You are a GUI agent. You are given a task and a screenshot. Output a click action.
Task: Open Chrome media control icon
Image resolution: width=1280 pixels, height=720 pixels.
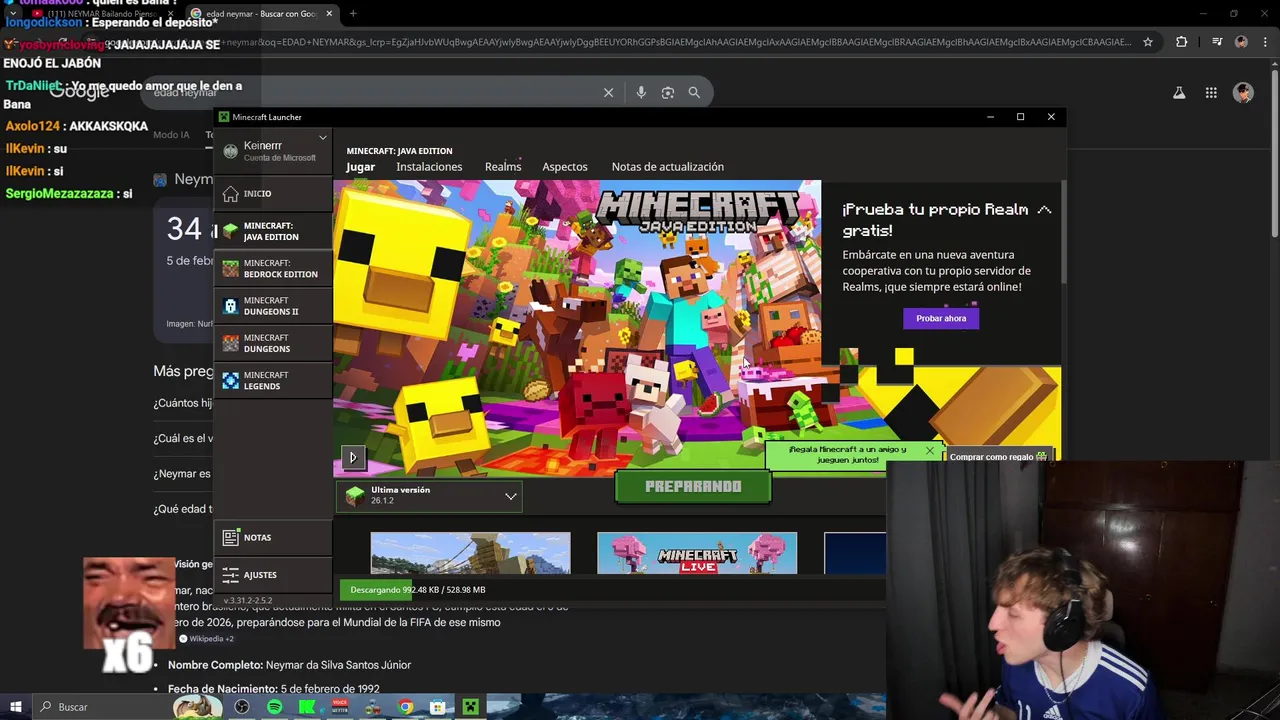click(1217, 42)
